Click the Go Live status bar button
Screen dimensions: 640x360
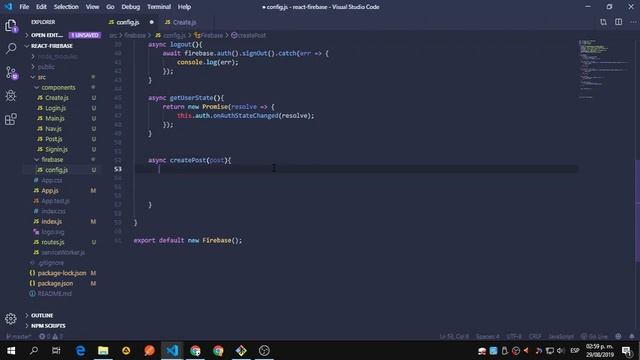(x=594, y=336)
